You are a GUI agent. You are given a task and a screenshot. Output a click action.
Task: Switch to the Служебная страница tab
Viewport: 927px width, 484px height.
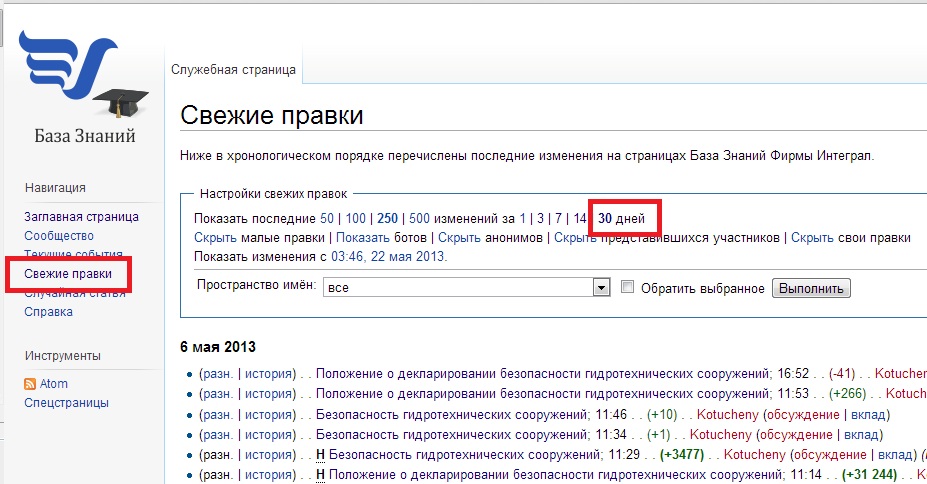pyautogui.click(x=233, y=70)
